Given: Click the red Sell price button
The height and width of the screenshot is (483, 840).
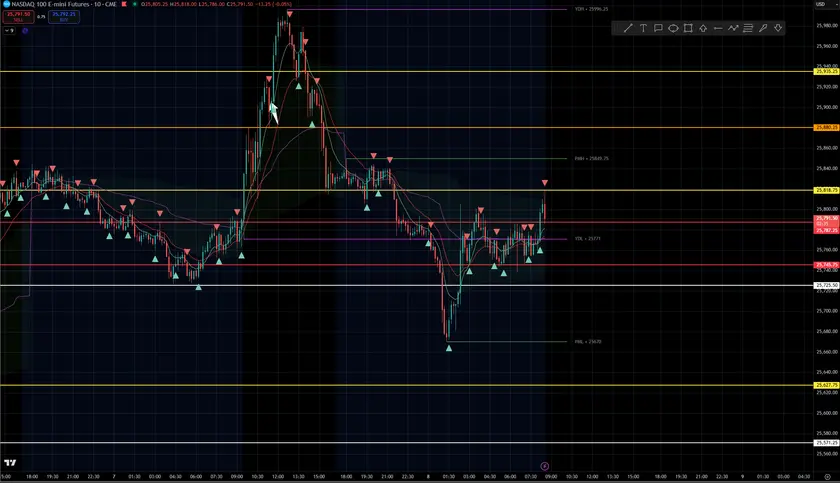Looking at the screenshot, I should click(14, 17).
